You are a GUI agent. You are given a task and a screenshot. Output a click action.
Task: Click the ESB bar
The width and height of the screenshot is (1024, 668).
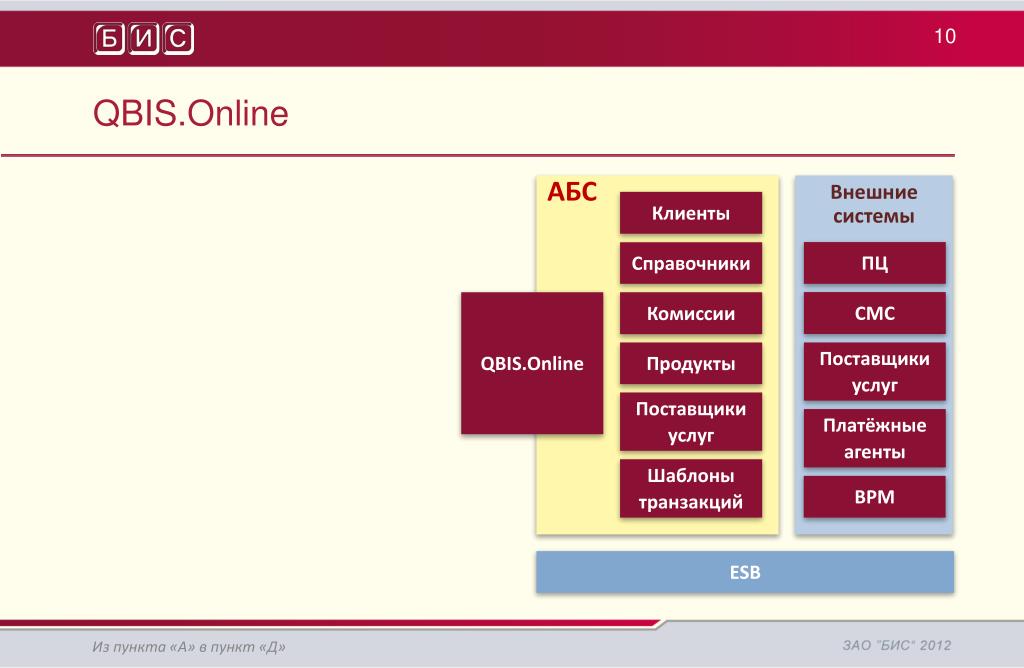[x=745, y=572]
